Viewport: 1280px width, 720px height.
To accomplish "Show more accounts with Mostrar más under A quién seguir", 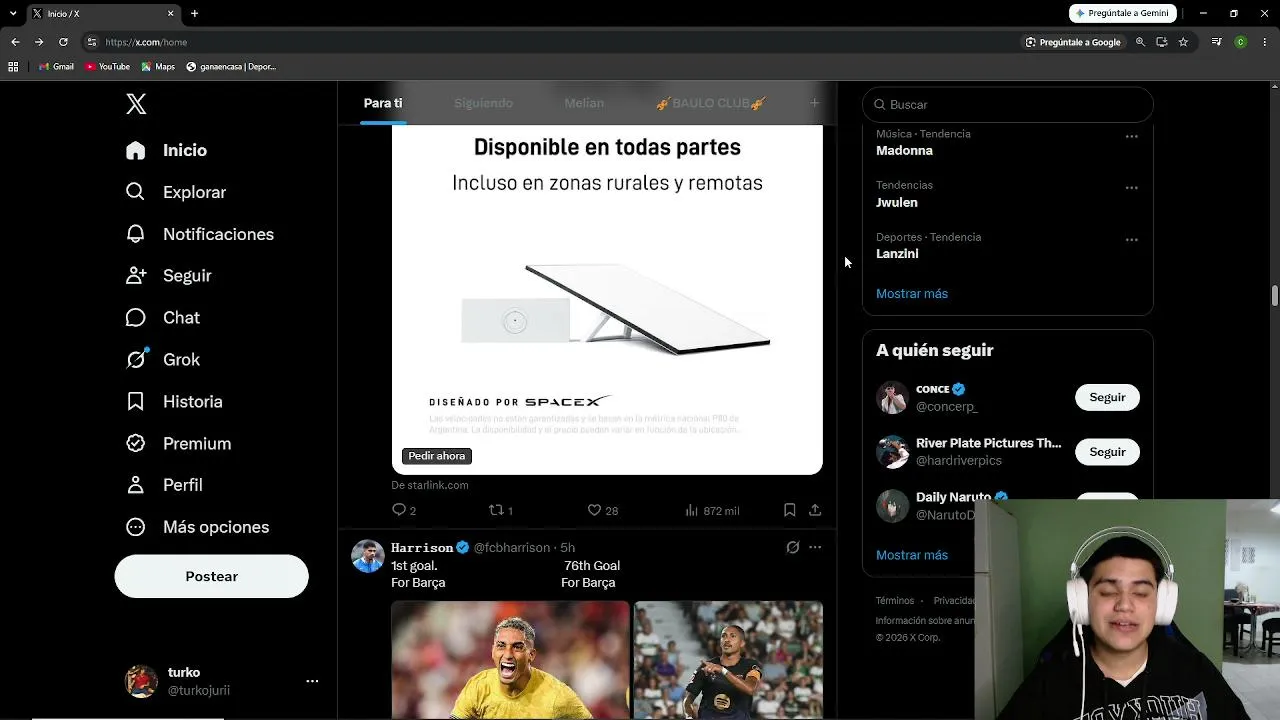I will (912, 555).
